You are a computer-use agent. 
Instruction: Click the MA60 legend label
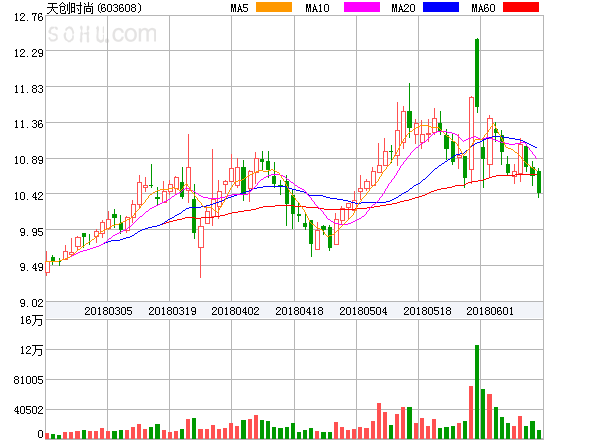click(483, 8)
